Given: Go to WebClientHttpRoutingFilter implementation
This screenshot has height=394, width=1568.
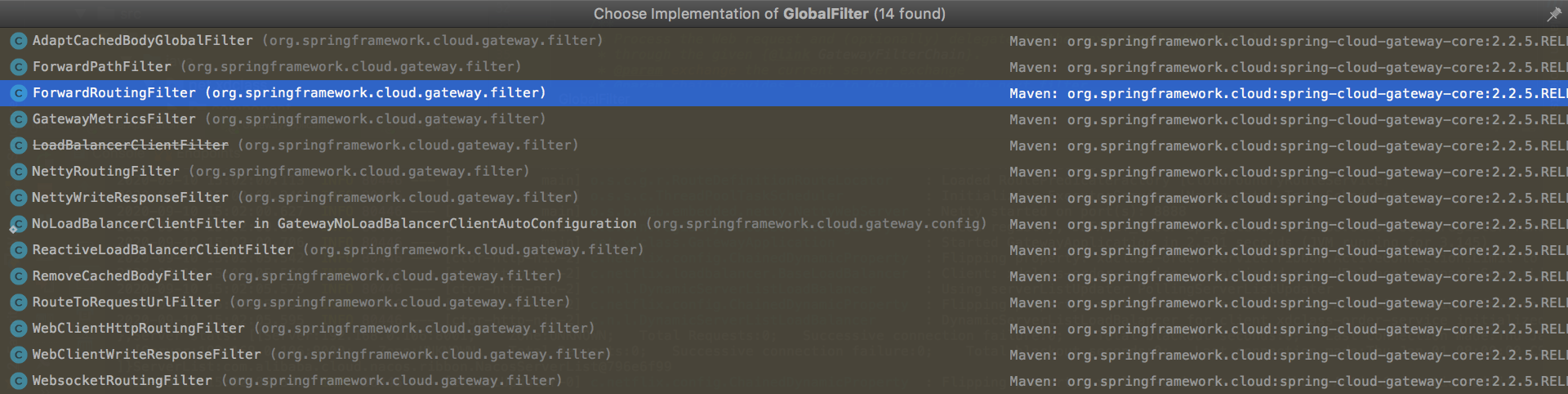Looking at the screenshot, I should point(138,329).
